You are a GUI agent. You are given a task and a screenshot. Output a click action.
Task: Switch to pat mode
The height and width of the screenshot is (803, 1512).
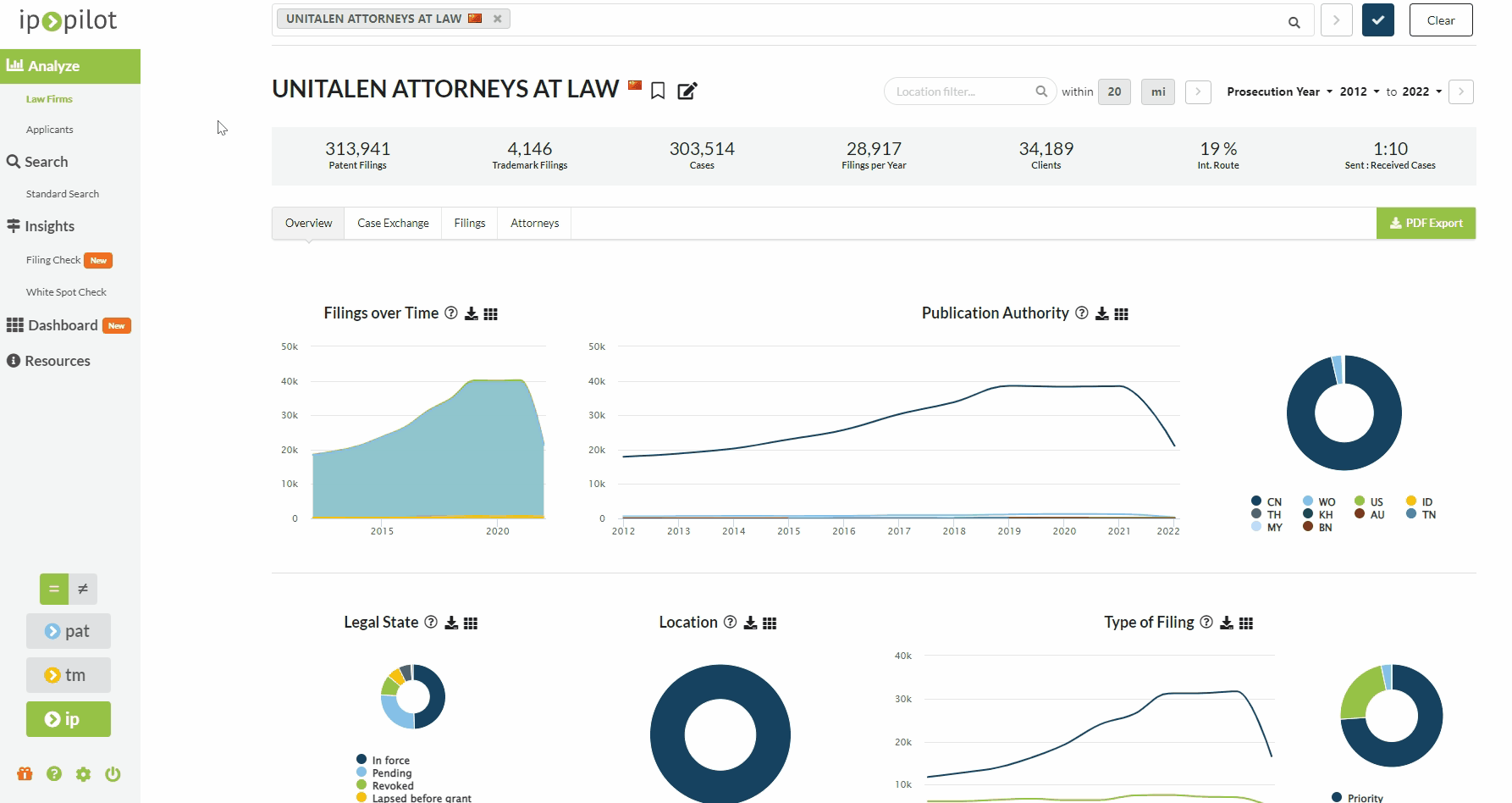pyautogui.click(x=69, y=631)
